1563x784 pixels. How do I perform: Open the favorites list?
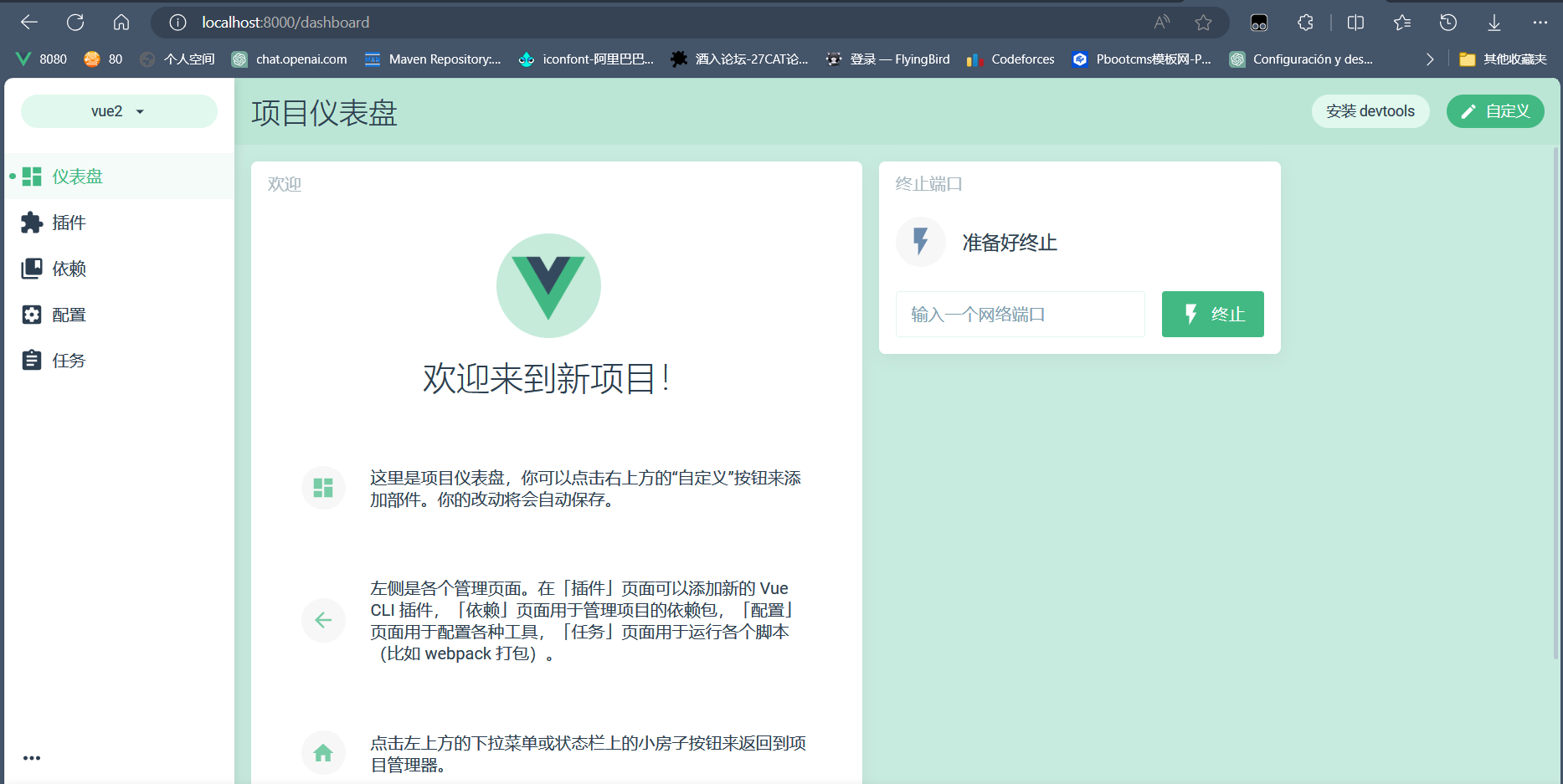point(1402,23)
